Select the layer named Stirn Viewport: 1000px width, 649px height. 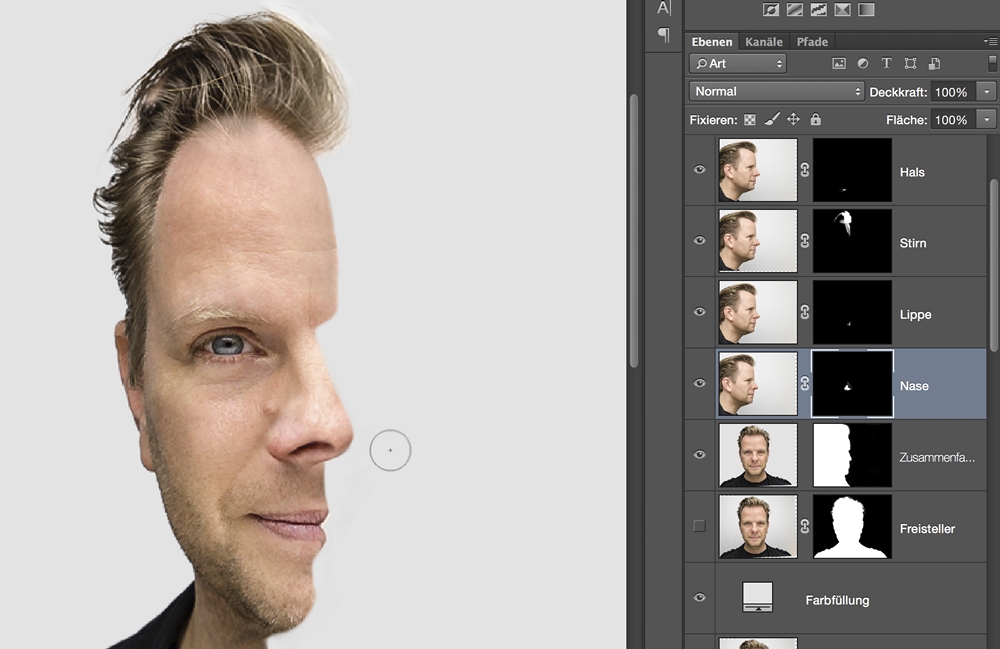(913, 243)
